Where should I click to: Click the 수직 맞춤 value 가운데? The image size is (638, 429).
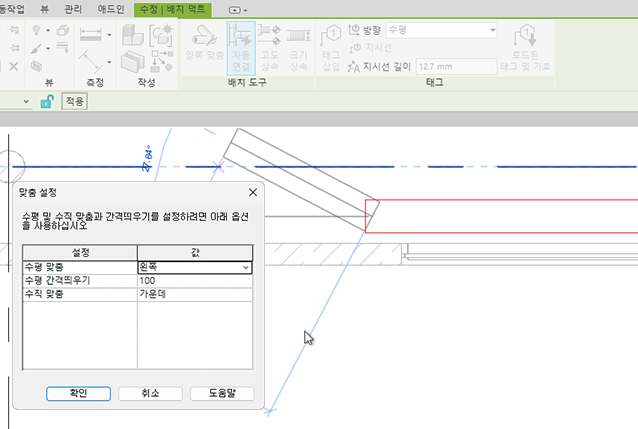coord(195,294)
